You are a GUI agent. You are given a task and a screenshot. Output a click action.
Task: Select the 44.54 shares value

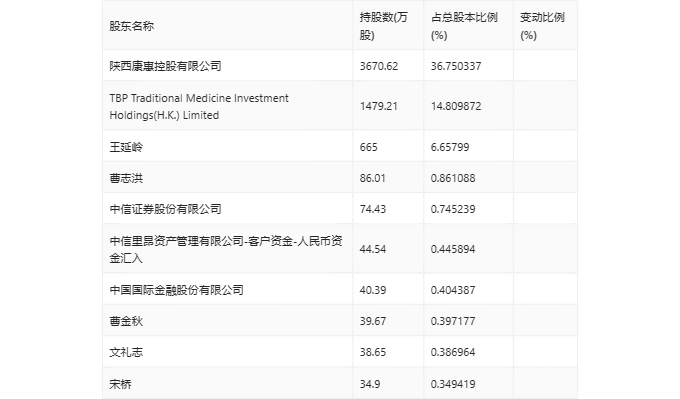click(x=373, y=249)
